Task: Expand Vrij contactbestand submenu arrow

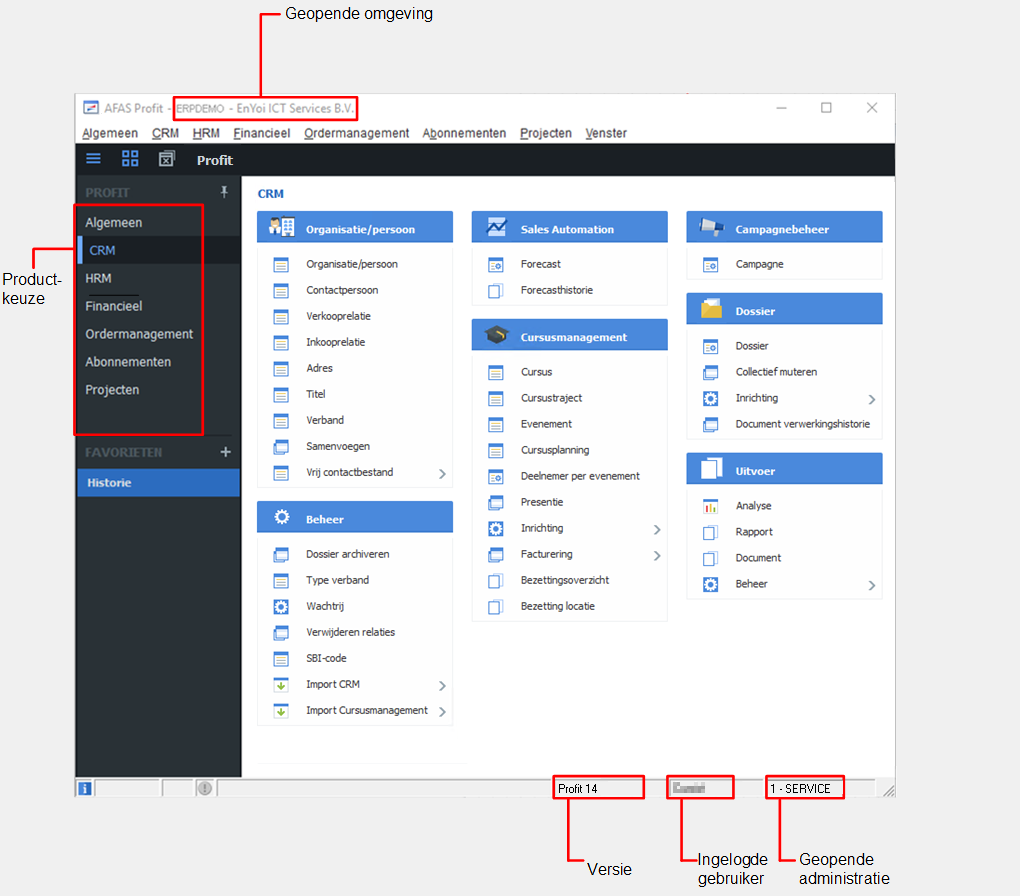Action: coord(442,474)
